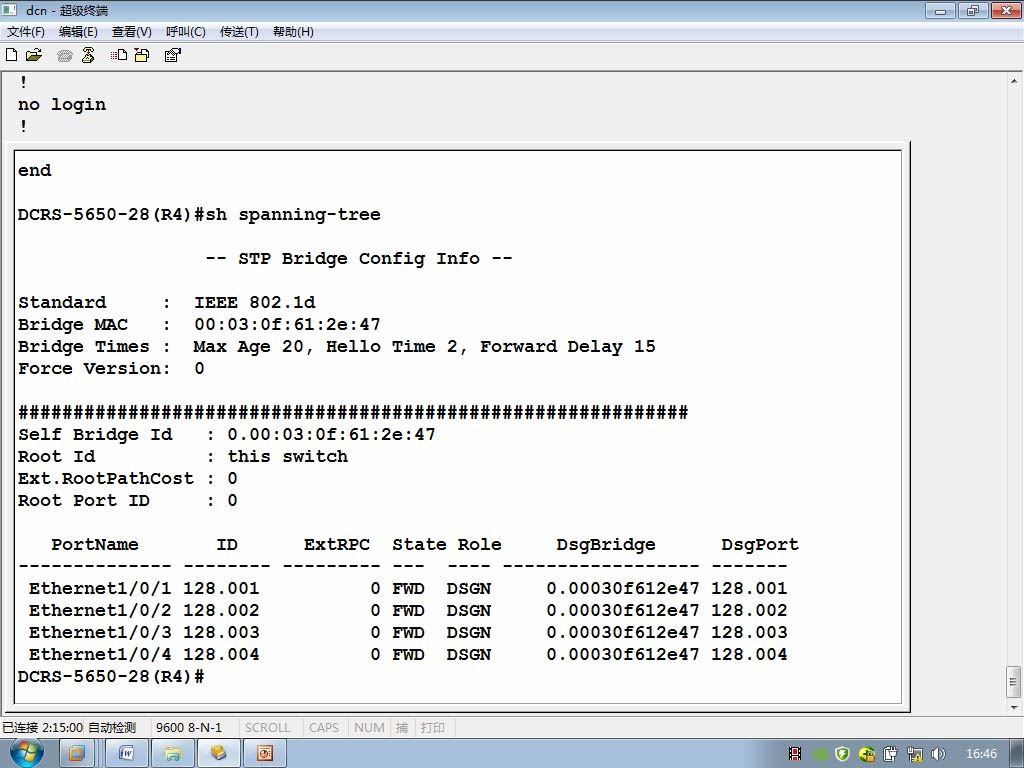The image size is (1024, 768).
Task: Click the 'Ethernet1/0/2' port name
Action: point(100,611)
